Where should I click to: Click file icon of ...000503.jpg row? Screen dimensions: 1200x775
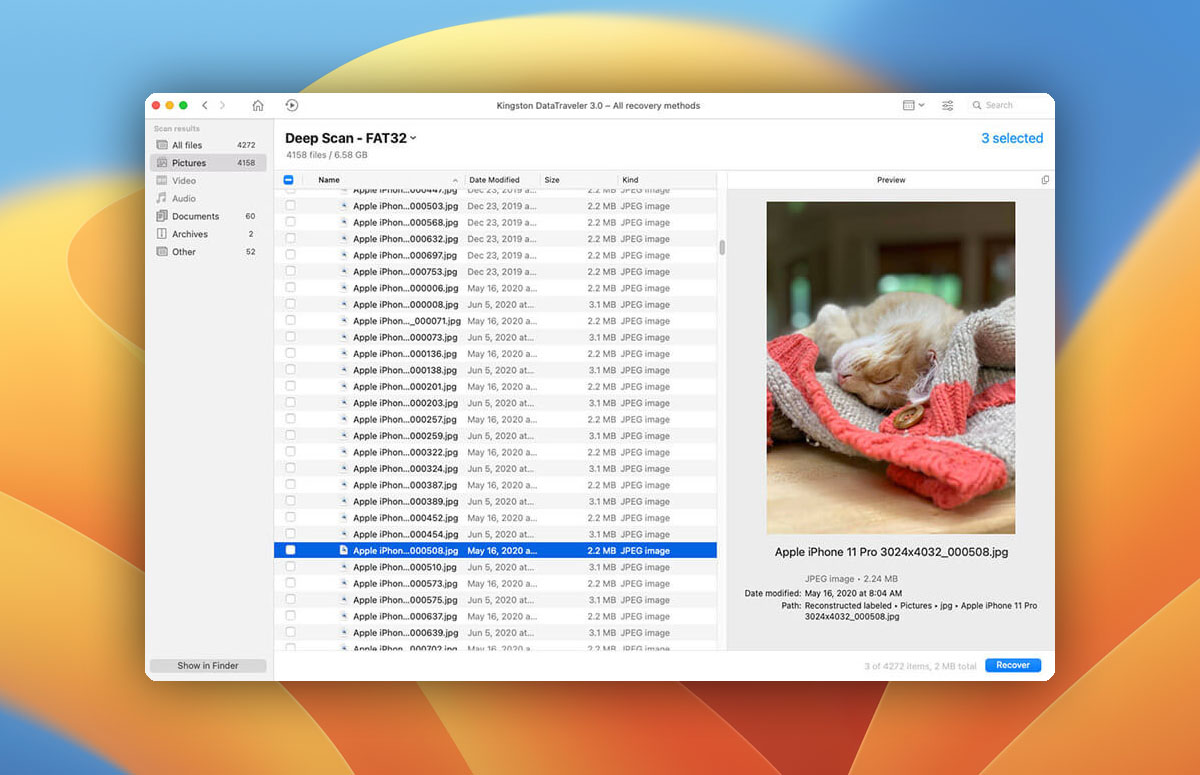tap(343, 206)
